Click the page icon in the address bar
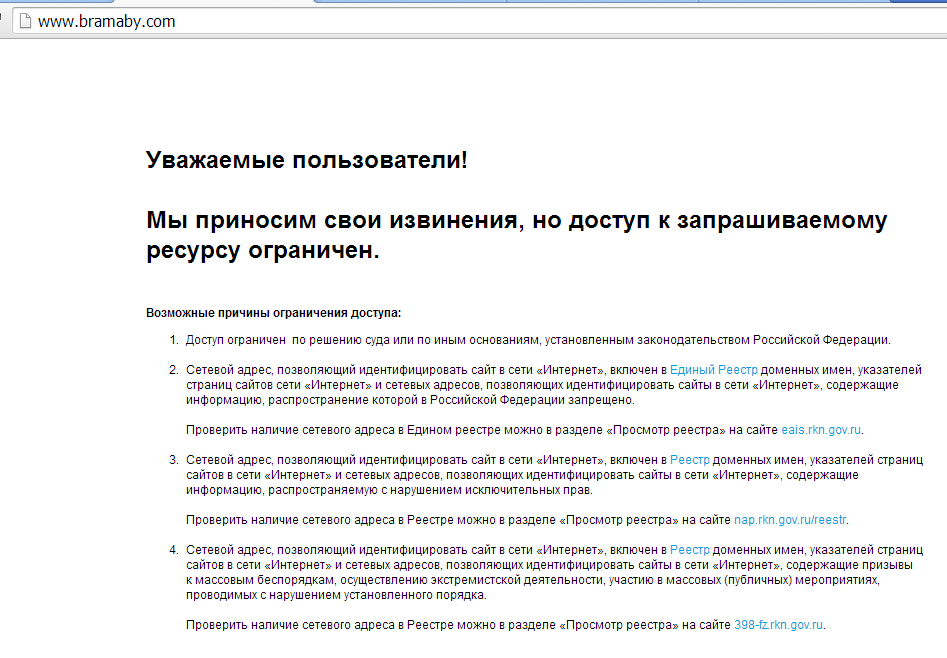 pos(25,21)
